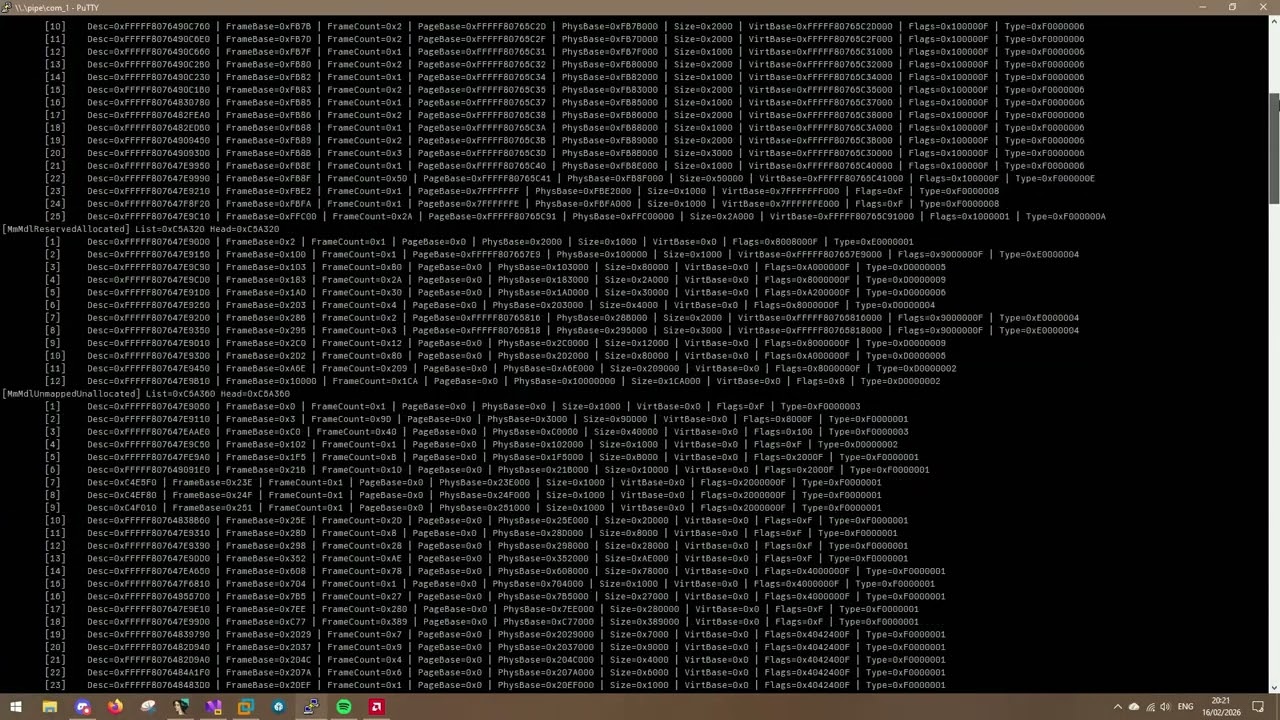Click Size=0x389000 value
1280x720 pixels.
click(x=644, y=622)
